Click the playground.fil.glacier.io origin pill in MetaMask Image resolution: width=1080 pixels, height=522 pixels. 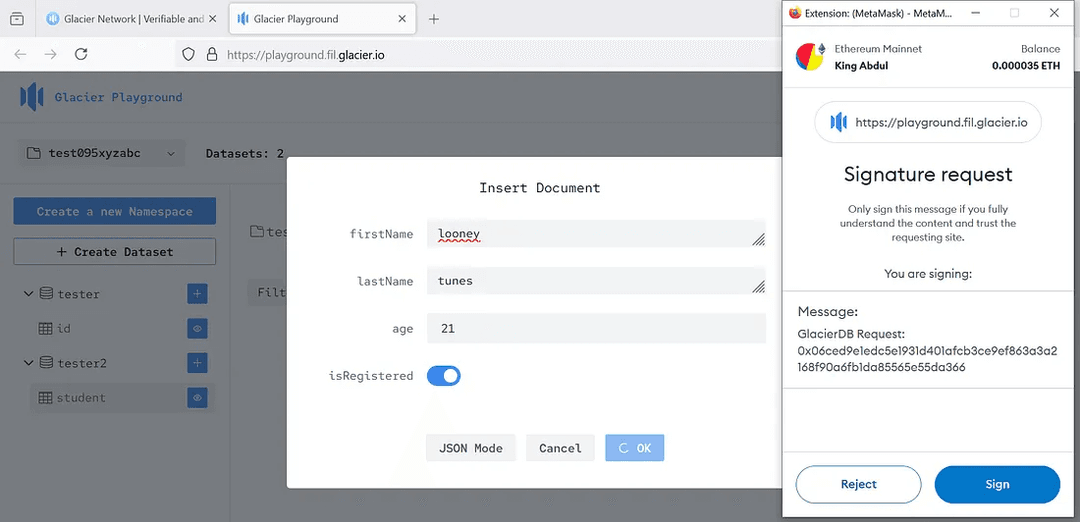(928, 123)
